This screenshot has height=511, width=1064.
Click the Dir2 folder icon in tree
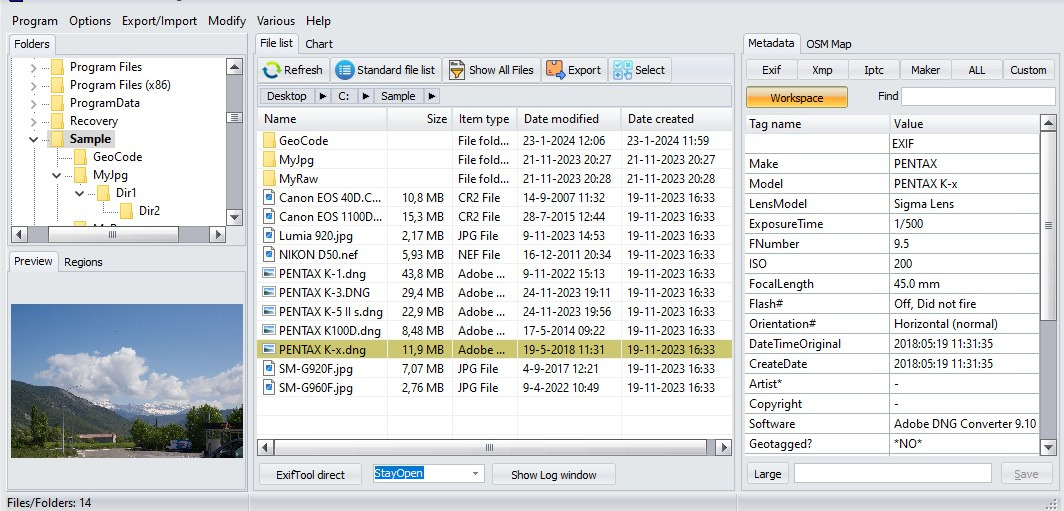tap(127, 211)
